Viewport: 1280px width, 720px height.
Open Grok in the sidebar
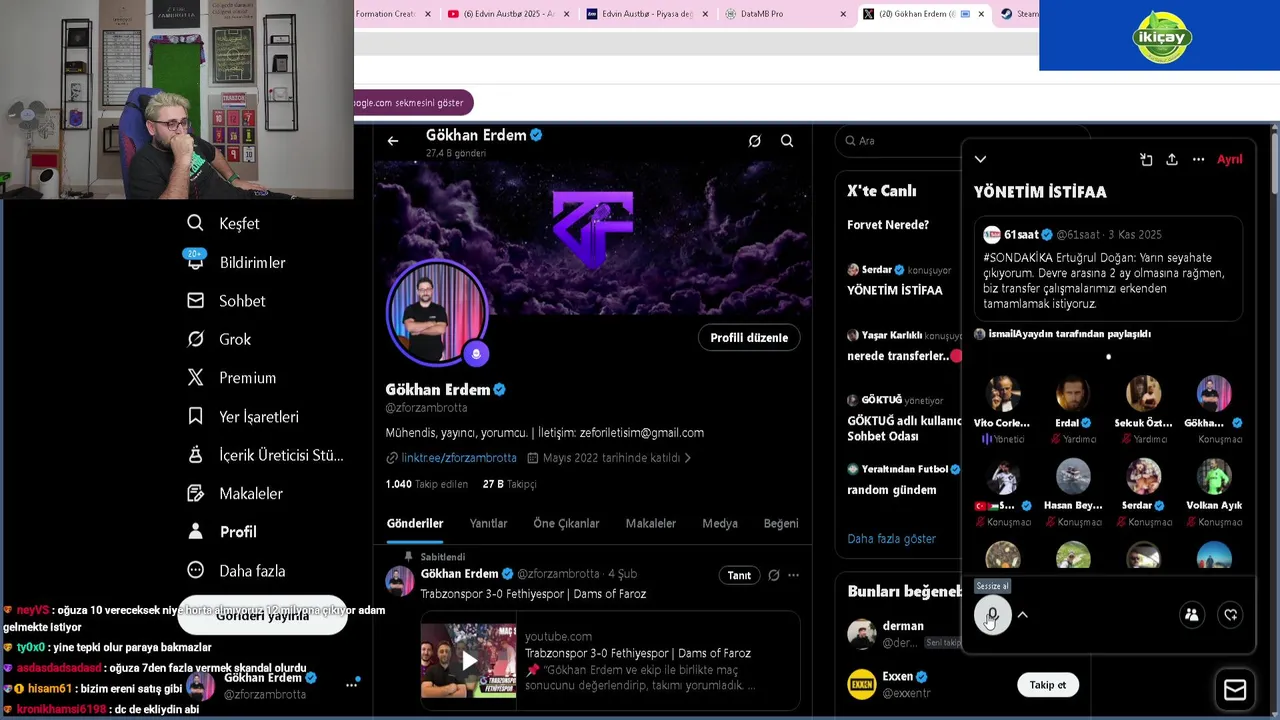[x=219, y=339]
